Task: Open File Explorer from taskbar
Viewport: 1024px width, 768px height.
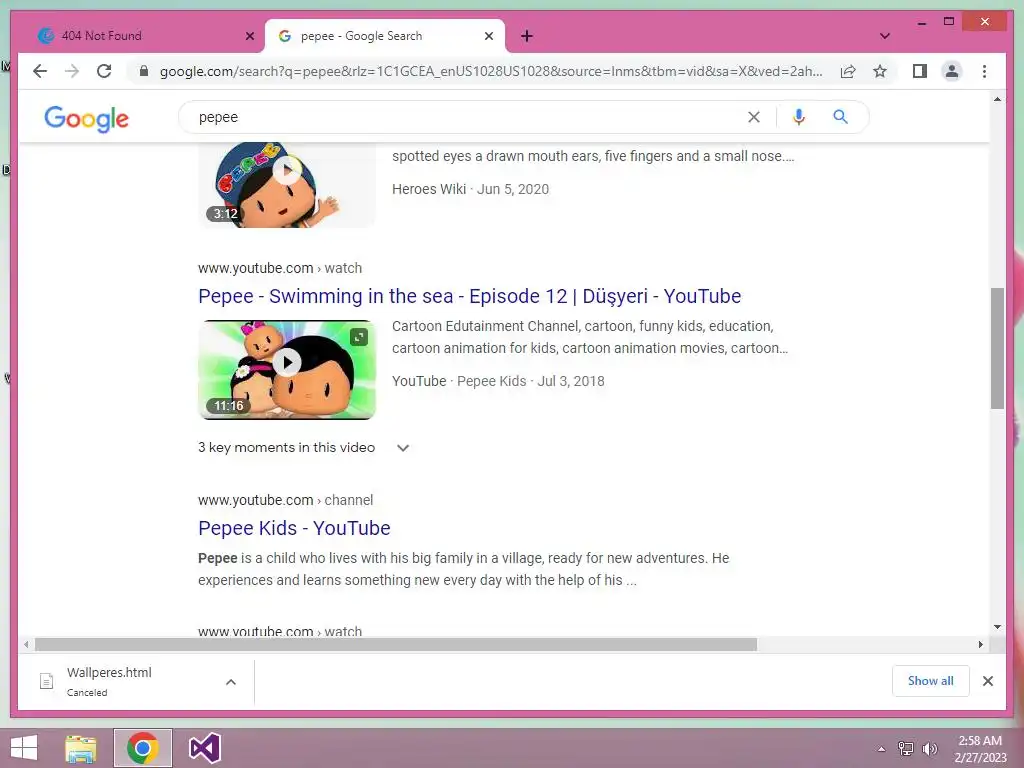Action: (81, 748)
